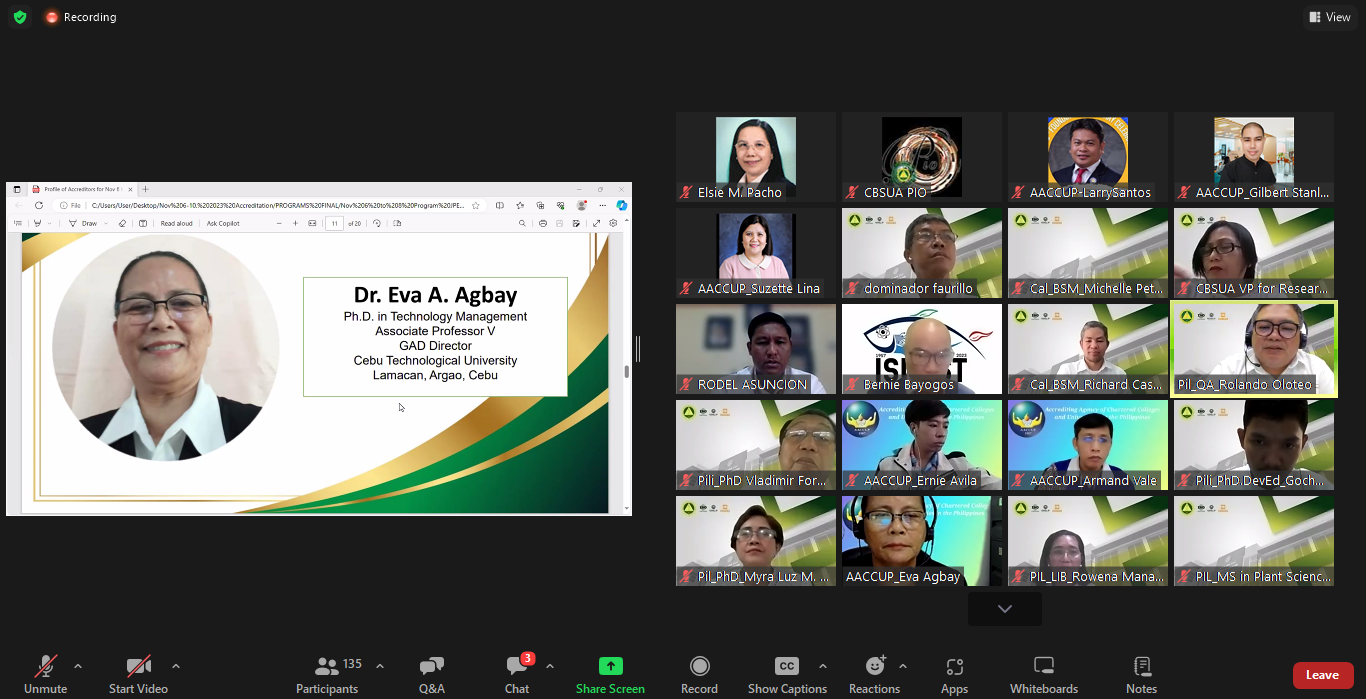Show more participants with the down chevron
The width and height of the screenshot is (1366, 699).
(1004, 609)
